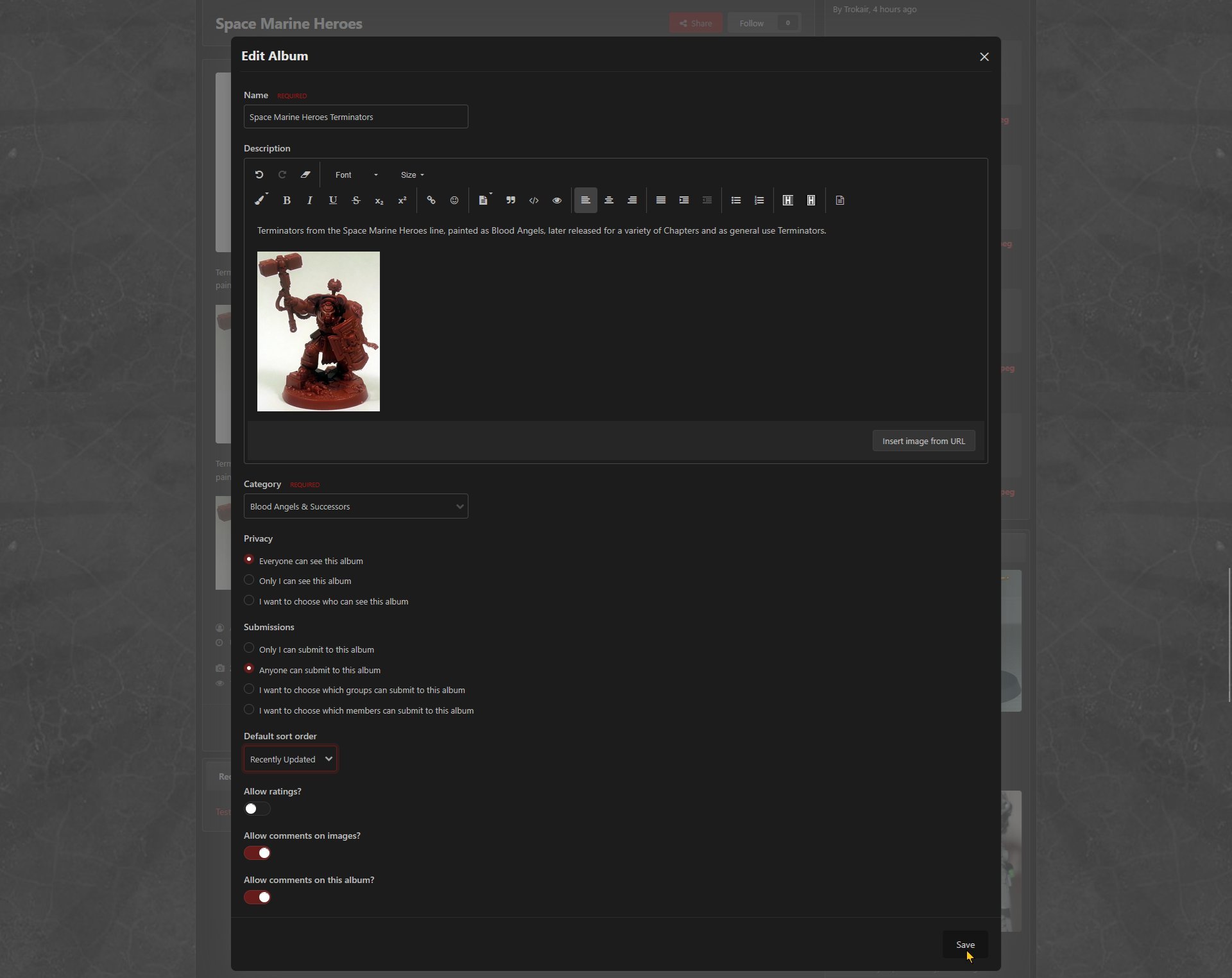Select the Terminator image in description
Image resolution: width=1232 pixels, height=978 pixels.
(318, 331)
